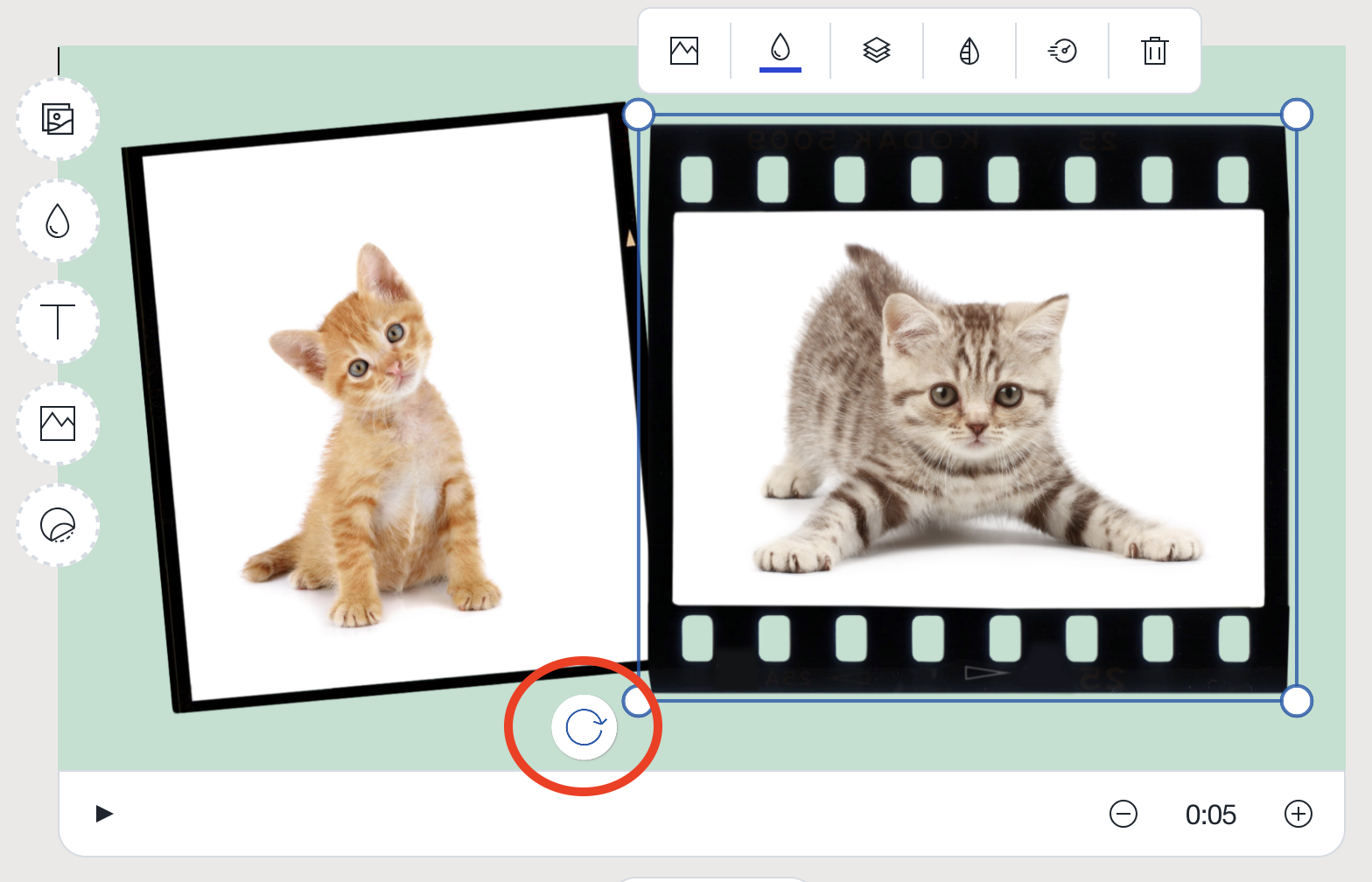Image resolution: width=1372 pixels, height=882 pixels.
Task: Click the image tool in left sidebar
Action: click(x=58, y=423)
